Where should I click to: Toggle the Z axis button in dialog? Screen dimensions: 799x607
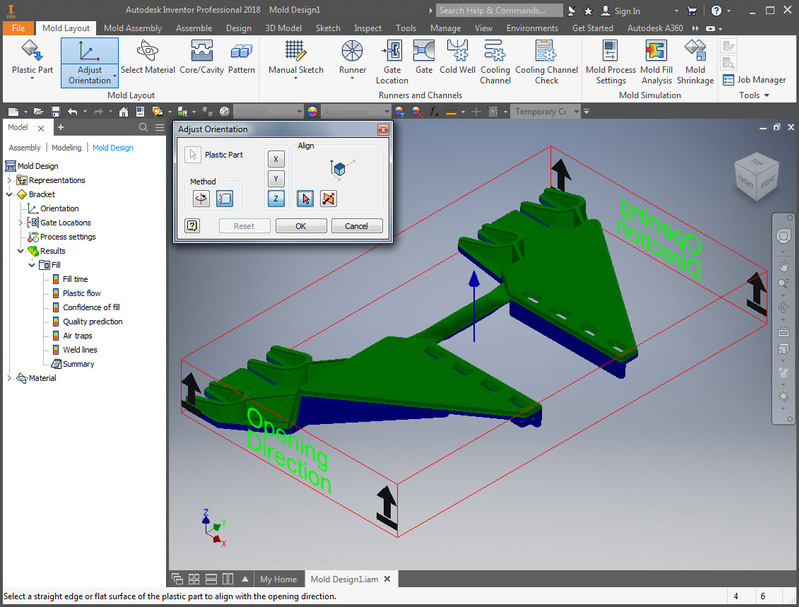pos(276,199)
